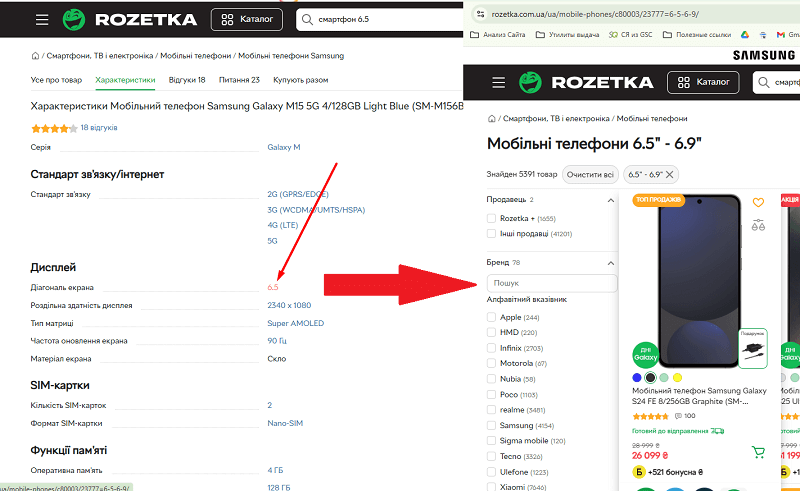Select blue color swatch for Galaxy S24 FE
This screenshot has height=491, width=800.
click(x=637, y=378)
